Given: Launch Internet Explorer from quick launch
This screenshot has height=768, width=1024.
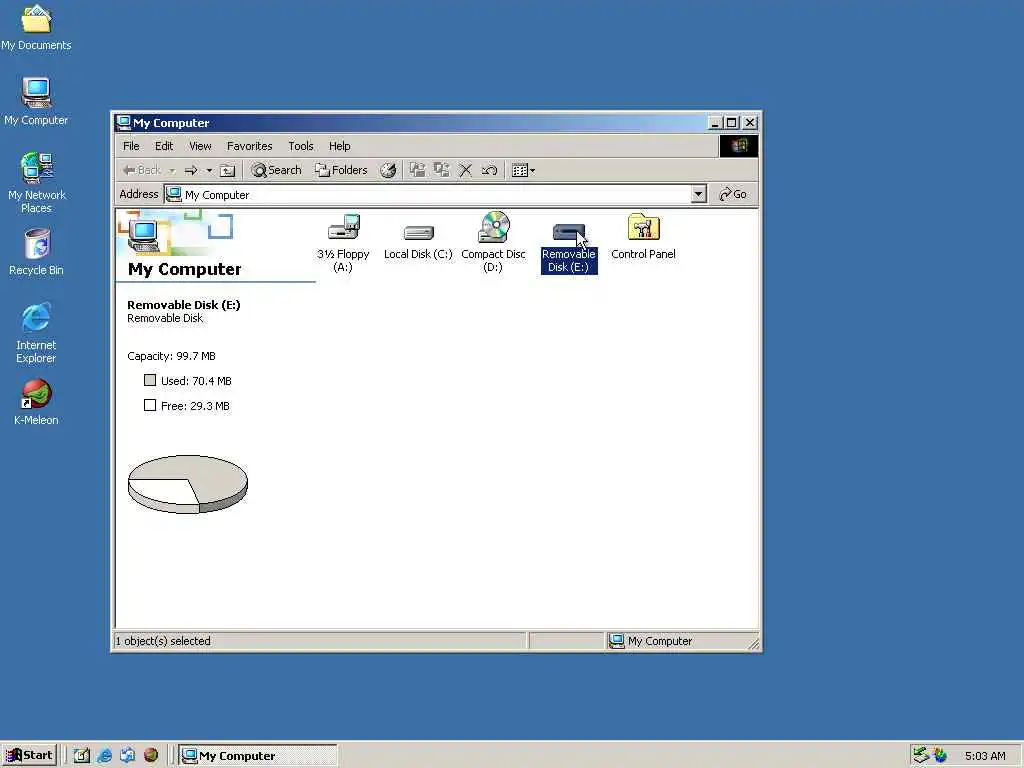Looking at the screenshot, I should [x=104, y=756].
